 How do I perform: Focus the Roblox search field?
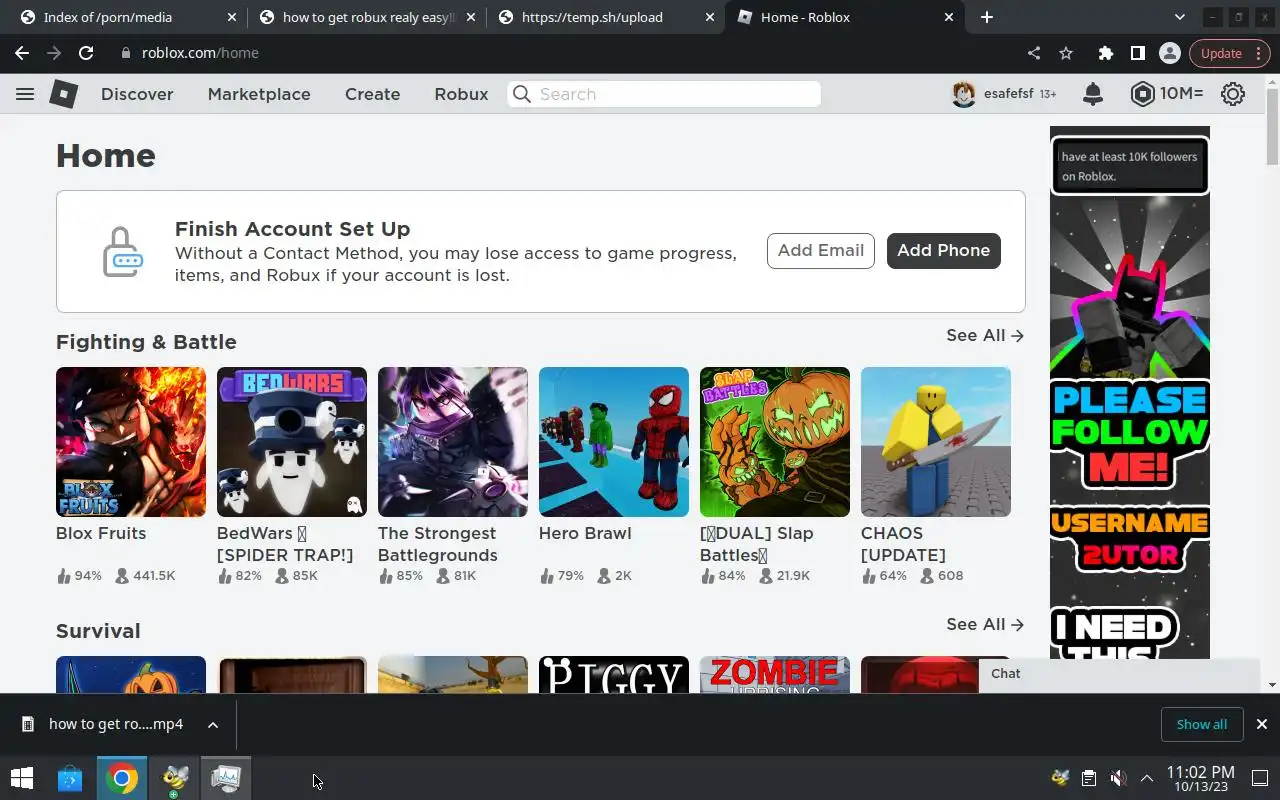click(664, 94)
